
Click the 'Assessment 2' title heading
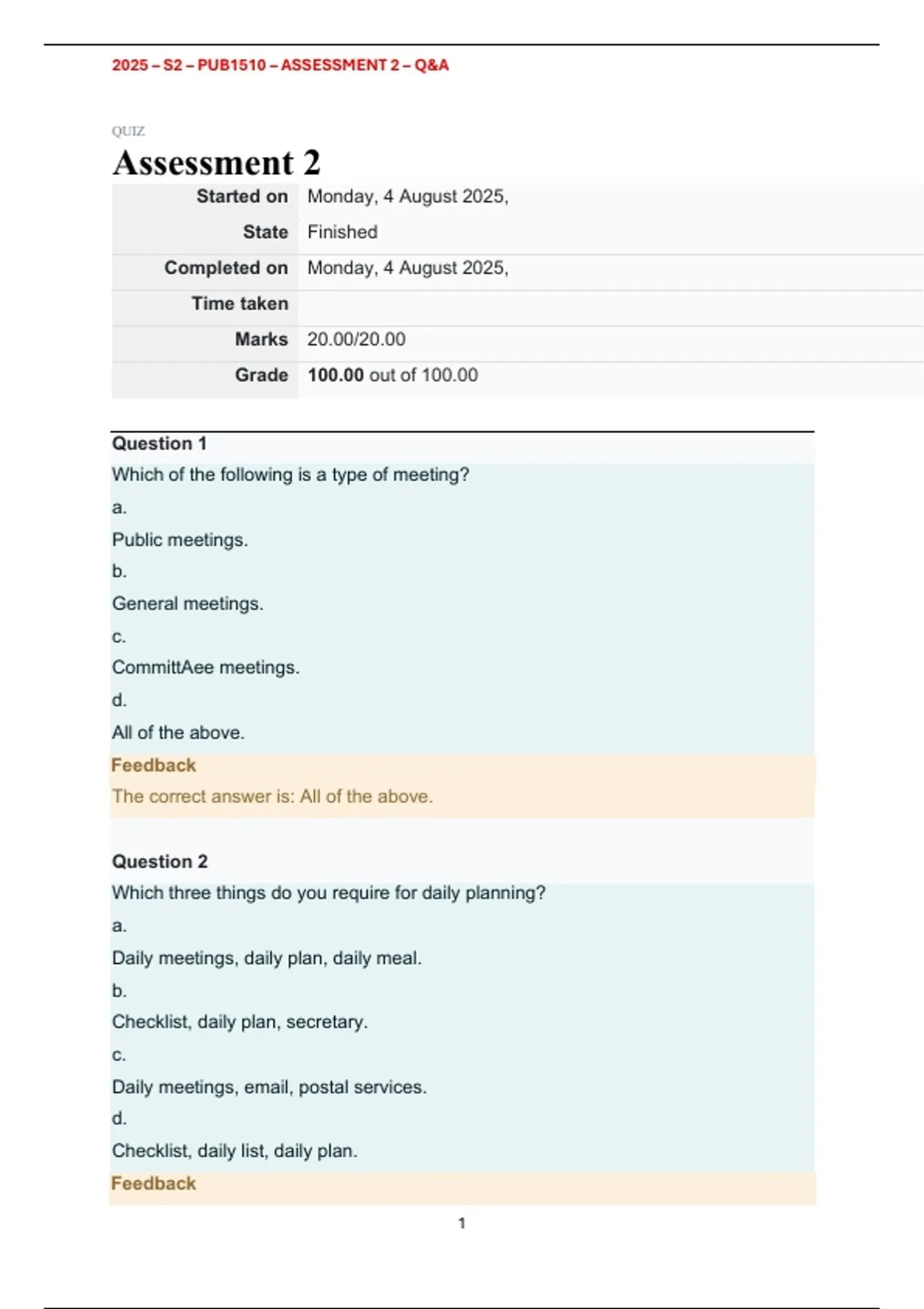click(x=216, y=162)
